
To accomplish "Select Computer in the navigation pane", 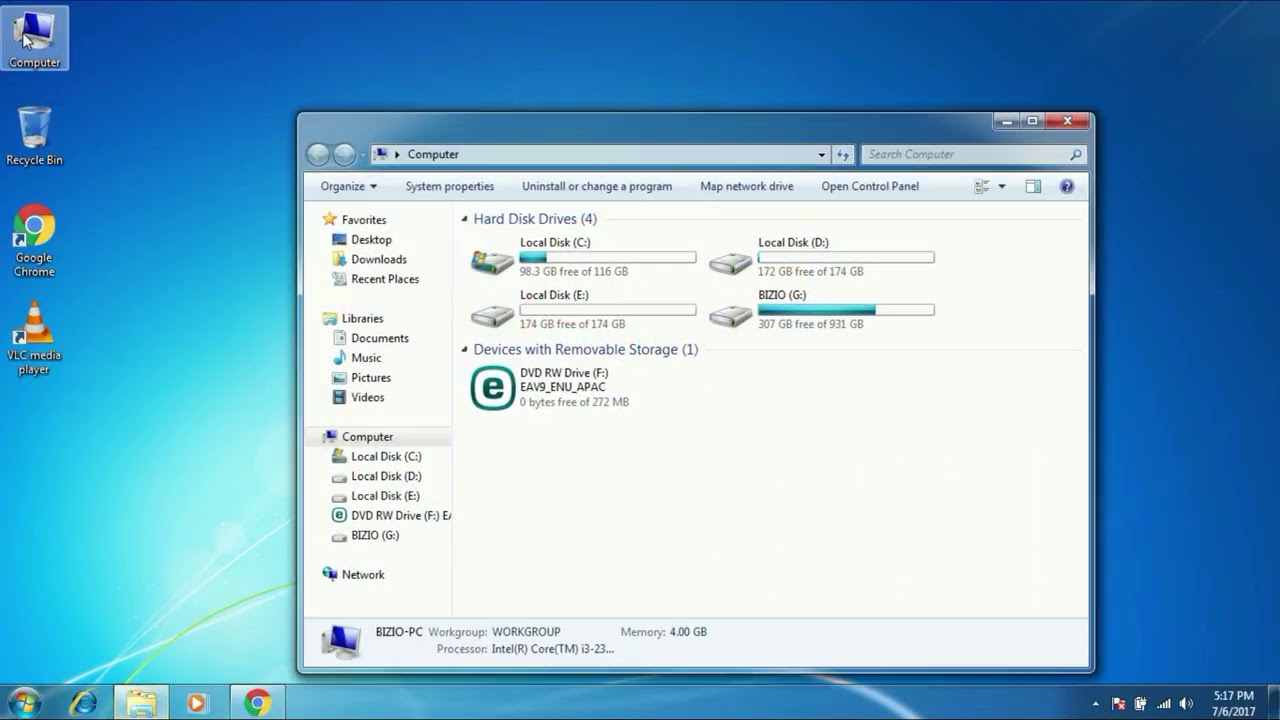I will coord(367,437).
